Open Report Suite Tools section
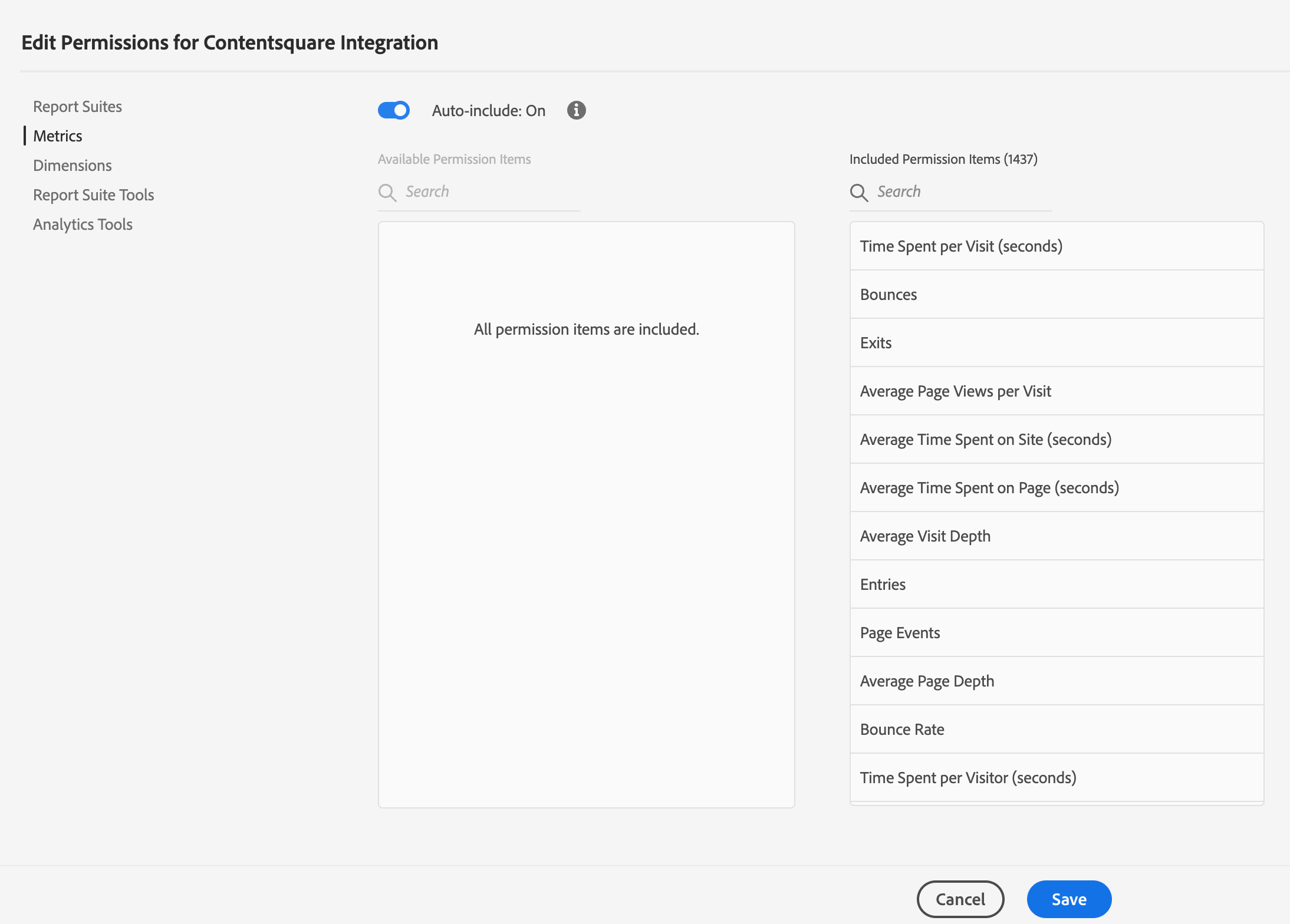 pyautogui.click(x=94, y=195)
